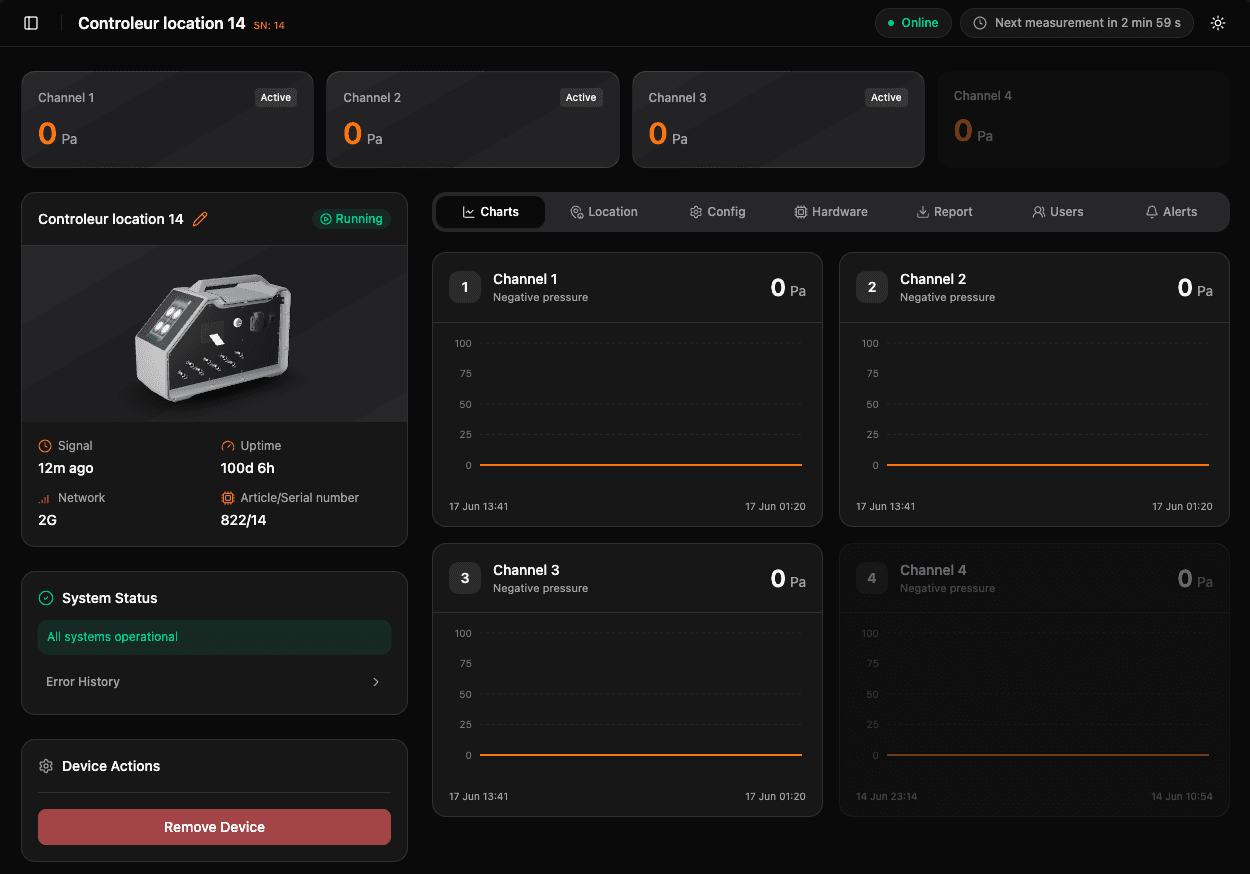Expand Error History with the chevron arrow

(x=376, y=682)
